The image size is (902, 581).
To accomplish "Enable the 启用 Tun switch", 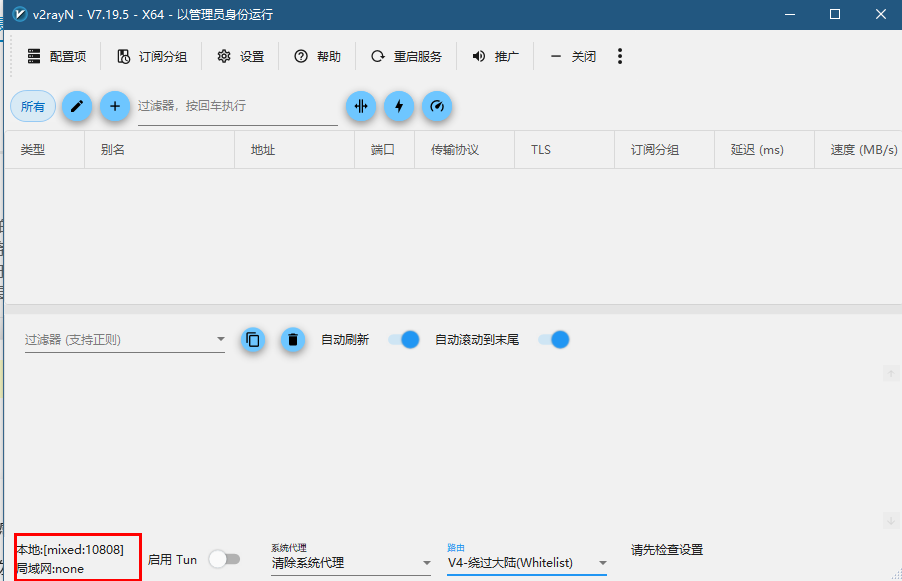I will coord(224,559).
